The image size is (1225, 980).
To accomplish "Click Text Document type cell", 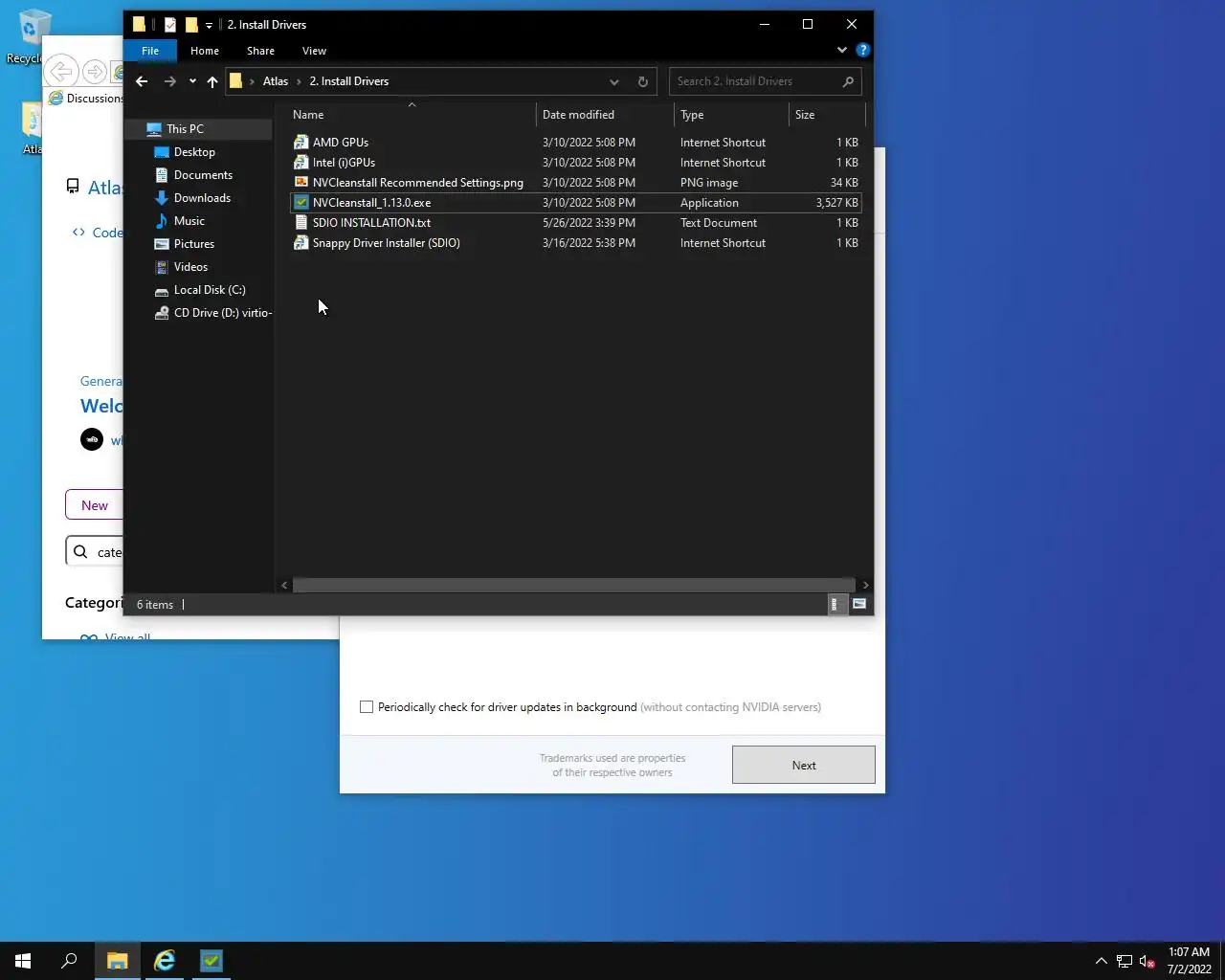I will [x=719, y=223].
